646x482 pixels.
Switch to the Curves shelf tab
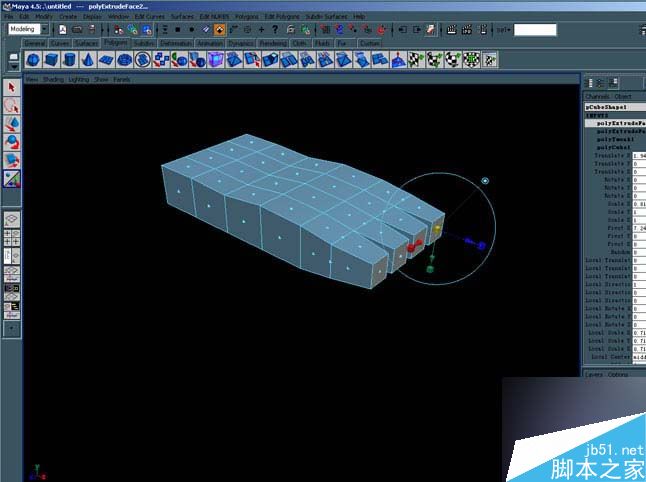pyautogui.click(x=60, y=43)
